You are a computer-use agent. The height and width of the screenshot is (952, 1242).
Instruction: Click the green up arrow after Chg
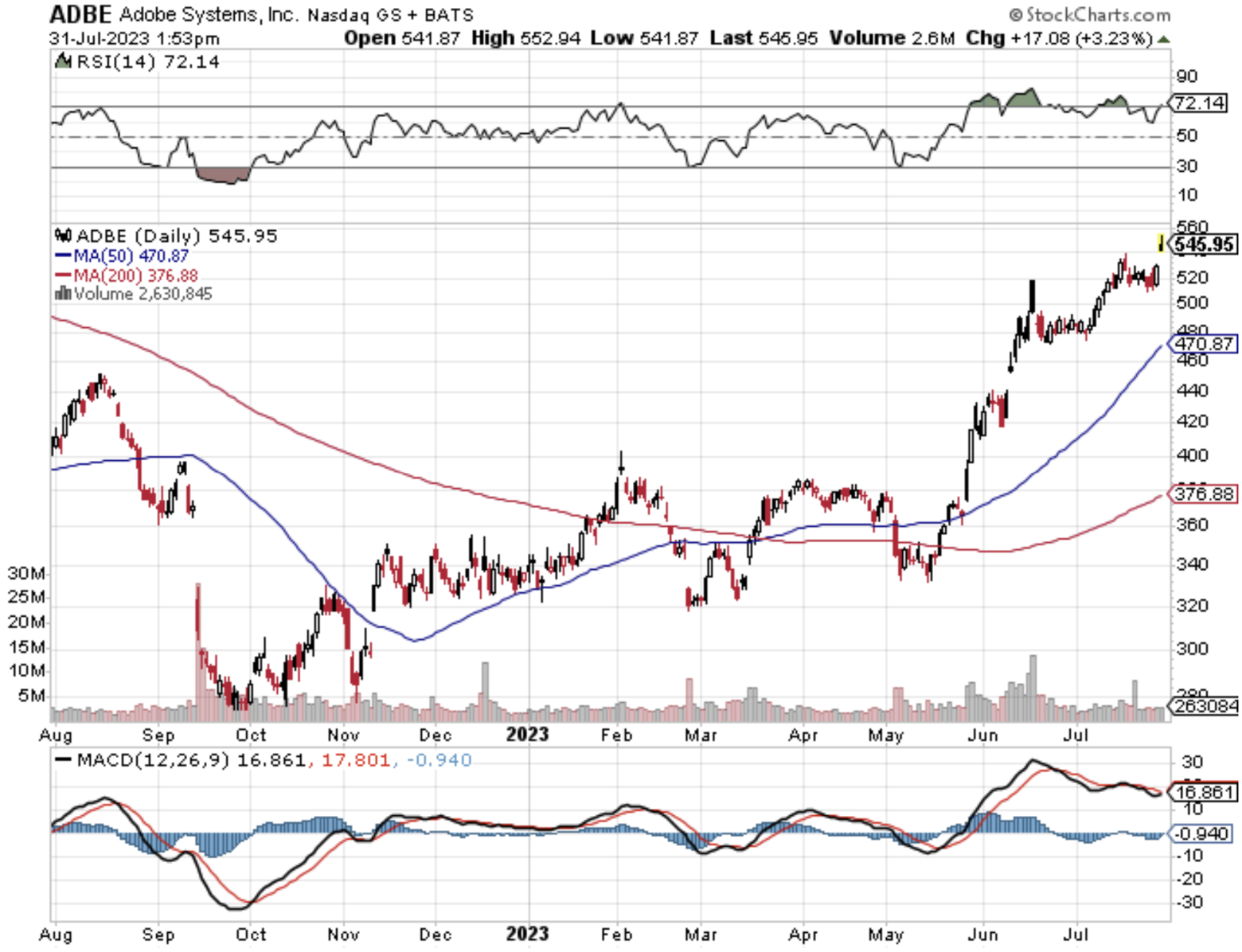pyautogui.click(x=1164, y=39)
